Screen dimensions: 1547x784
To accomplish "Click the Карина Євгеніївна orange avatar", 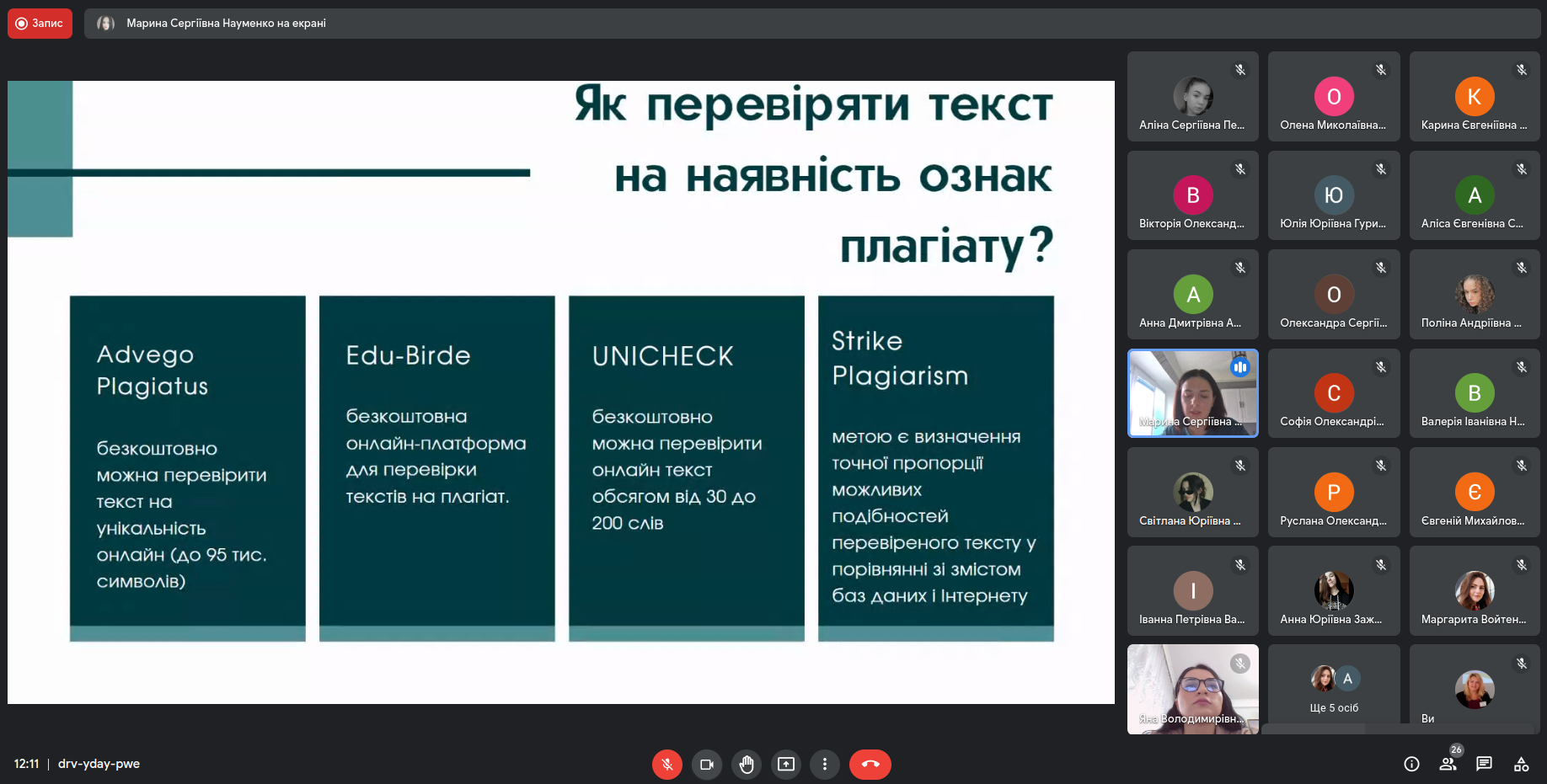I will (x=1474, y=97).
